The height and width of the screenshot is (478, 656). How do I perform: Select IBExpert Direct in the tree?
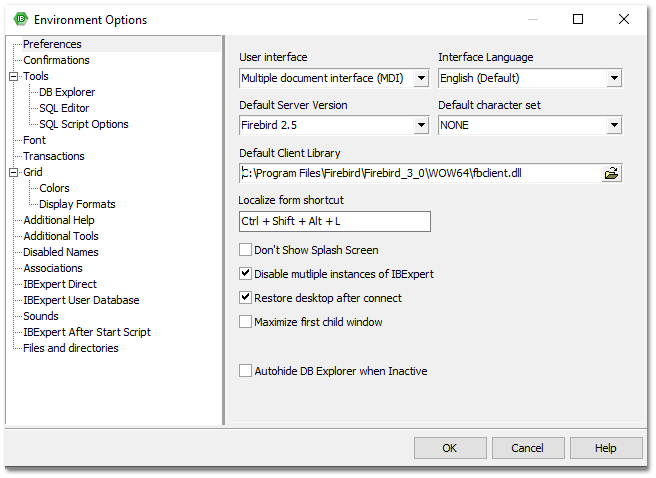coord(60,284)
